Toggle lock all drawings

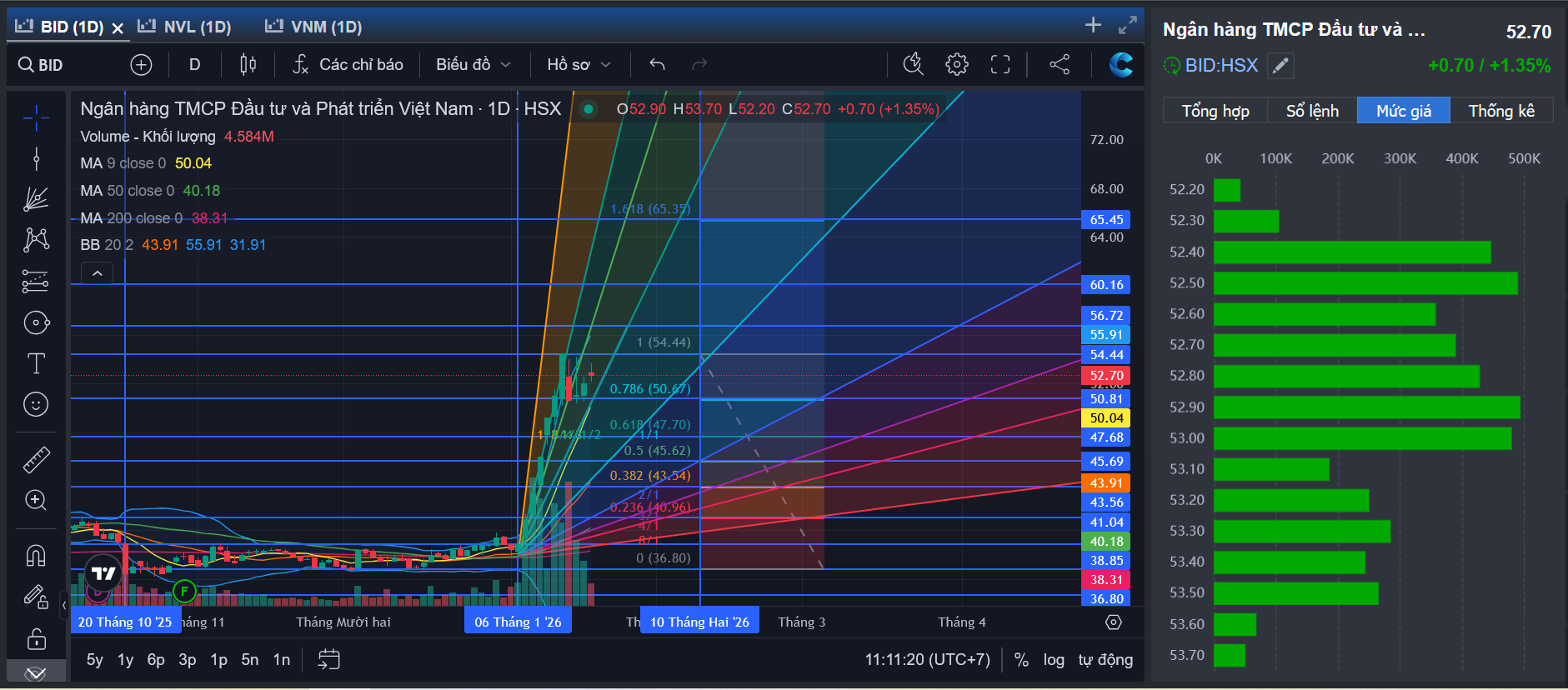click(36, 639)
